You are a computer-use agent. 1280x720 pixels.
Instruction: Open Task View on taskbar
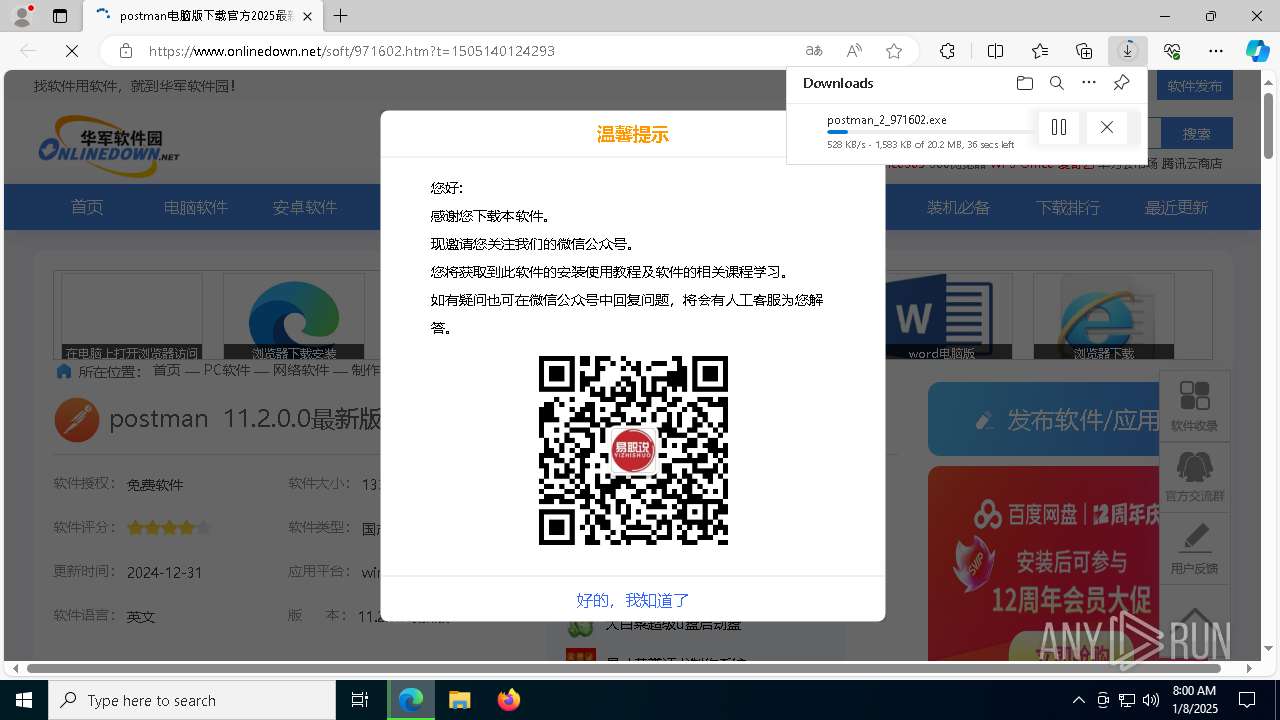tap(360, 700)
